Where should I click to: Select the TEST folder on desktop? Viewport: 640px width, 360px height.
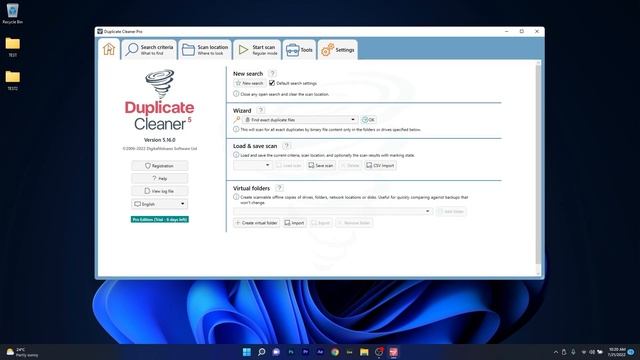[x=13, y=47]
